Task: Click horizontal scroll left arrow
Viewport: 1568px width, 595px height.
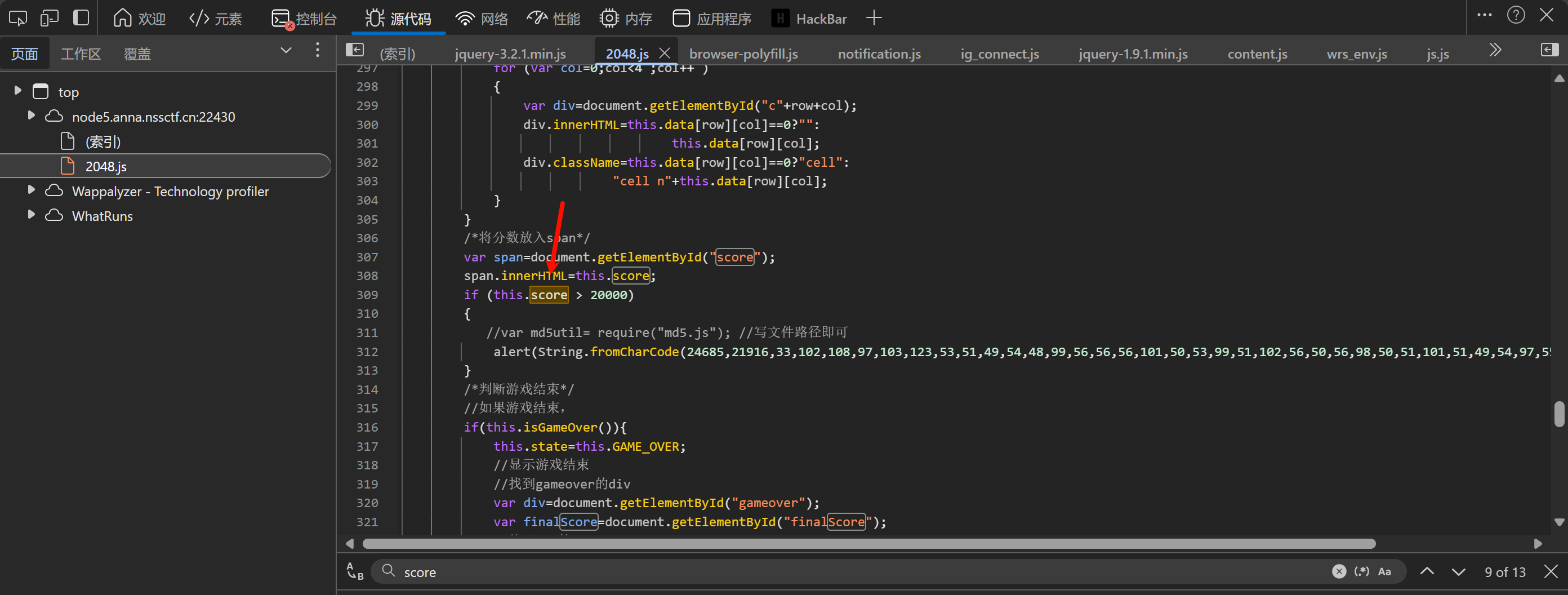Action: (349, 544)
